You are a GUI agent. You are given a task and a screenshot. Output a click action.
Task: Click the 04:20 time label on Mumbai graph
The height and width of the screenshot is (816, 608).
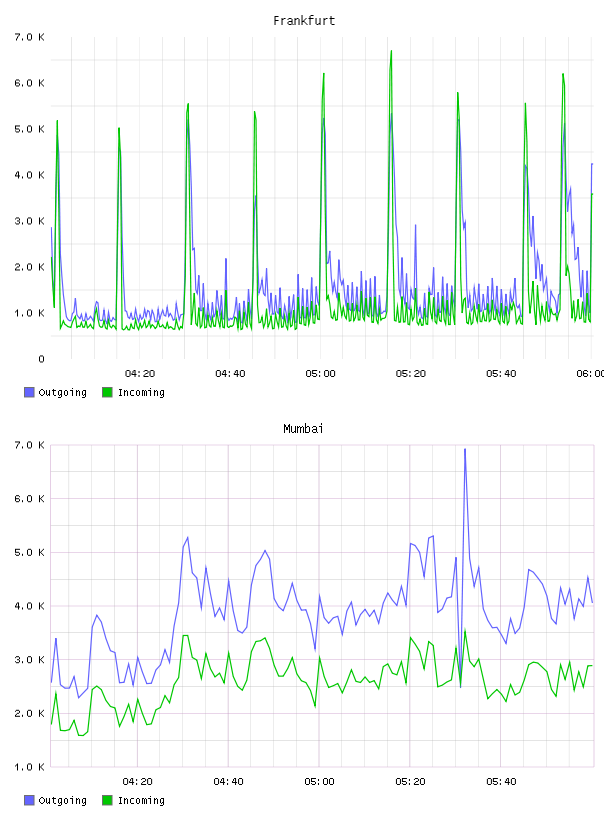click(x=137, y=782)
